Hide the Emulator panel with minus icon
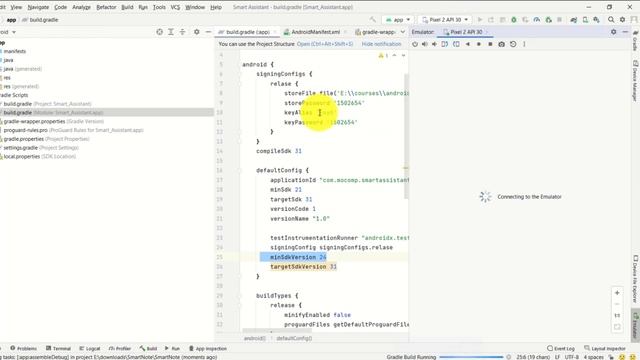Viewport: 640px width, 360px height. pos(625,32)
